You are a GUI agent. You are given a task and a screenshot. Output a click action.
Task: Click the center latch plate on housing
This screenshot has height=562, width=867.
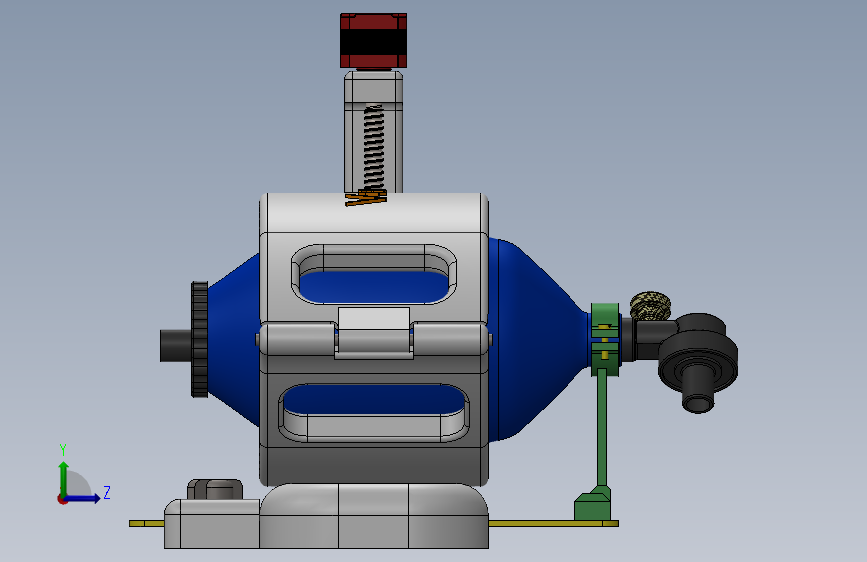[x=374, y=333]
